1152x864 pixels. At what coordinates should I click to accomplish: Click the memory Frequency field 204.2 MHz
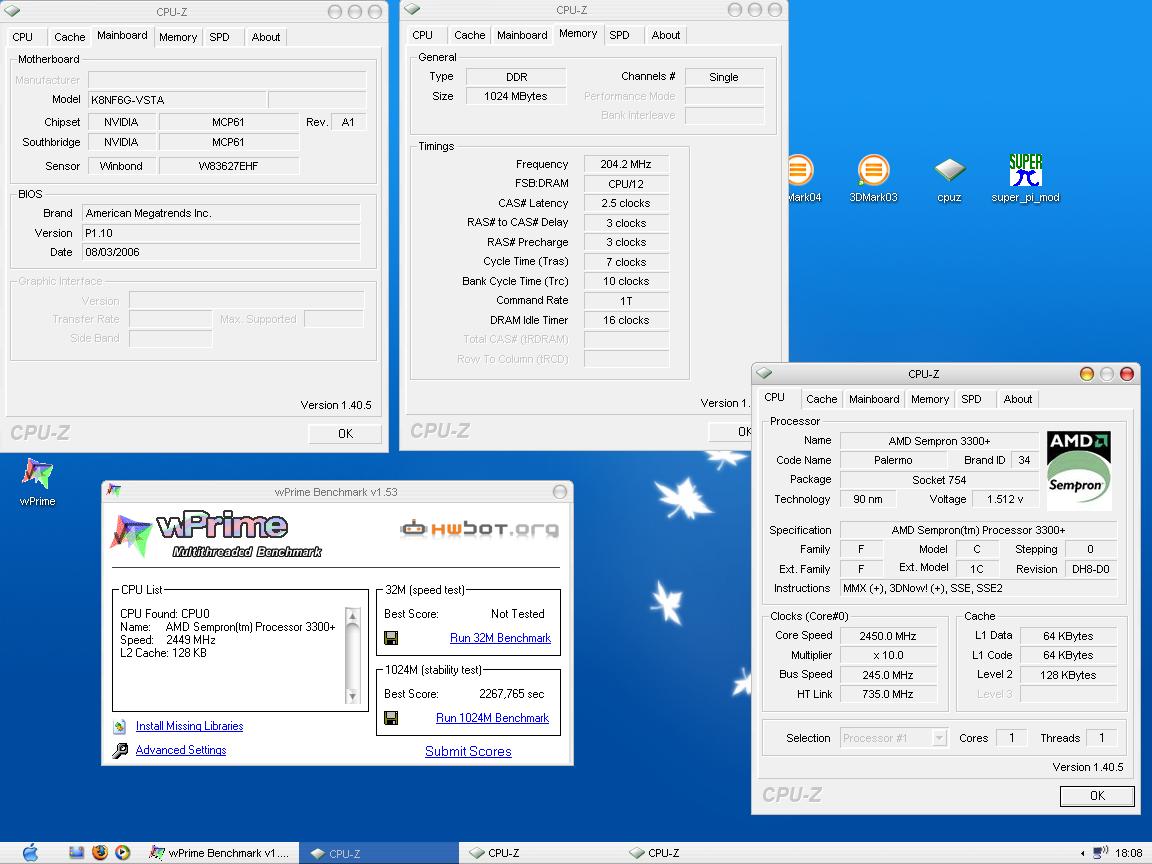pos(626,165)
